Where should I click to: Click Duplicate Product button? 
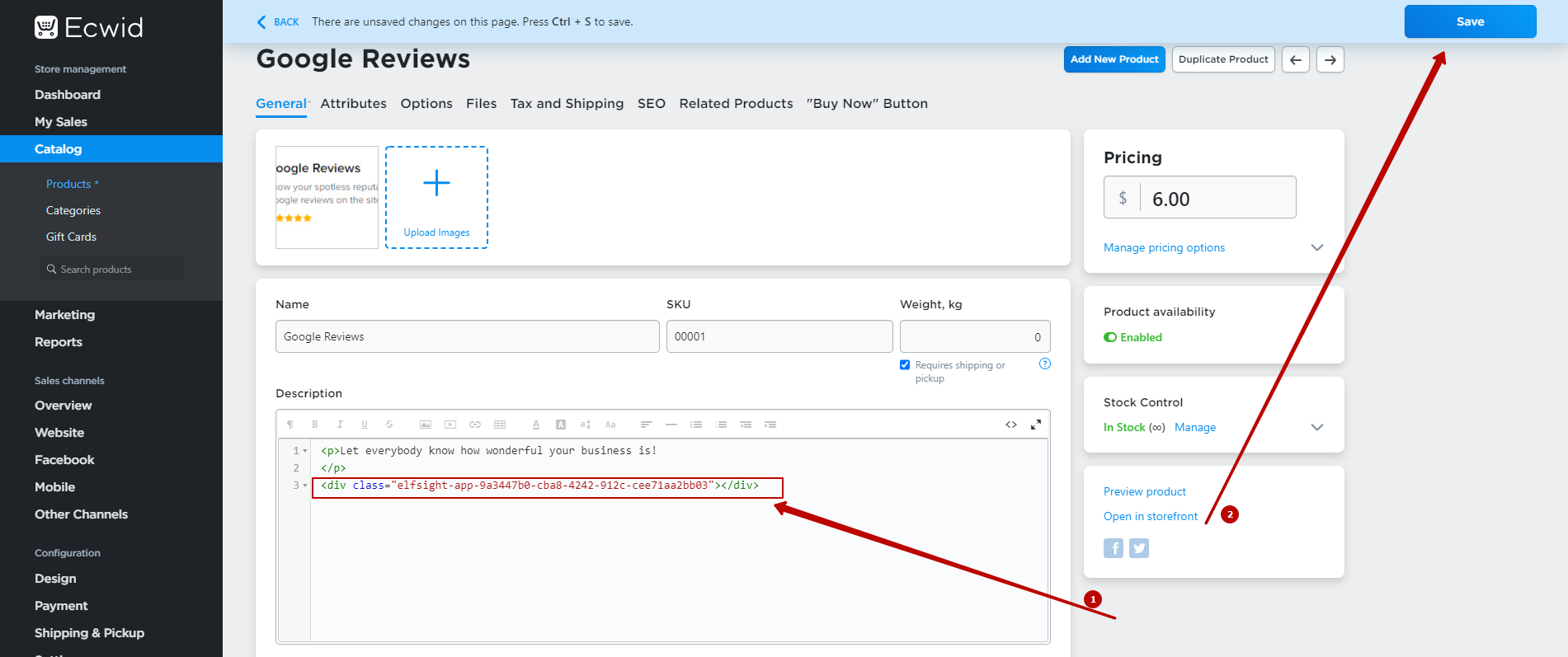[x=1223, y=59]
